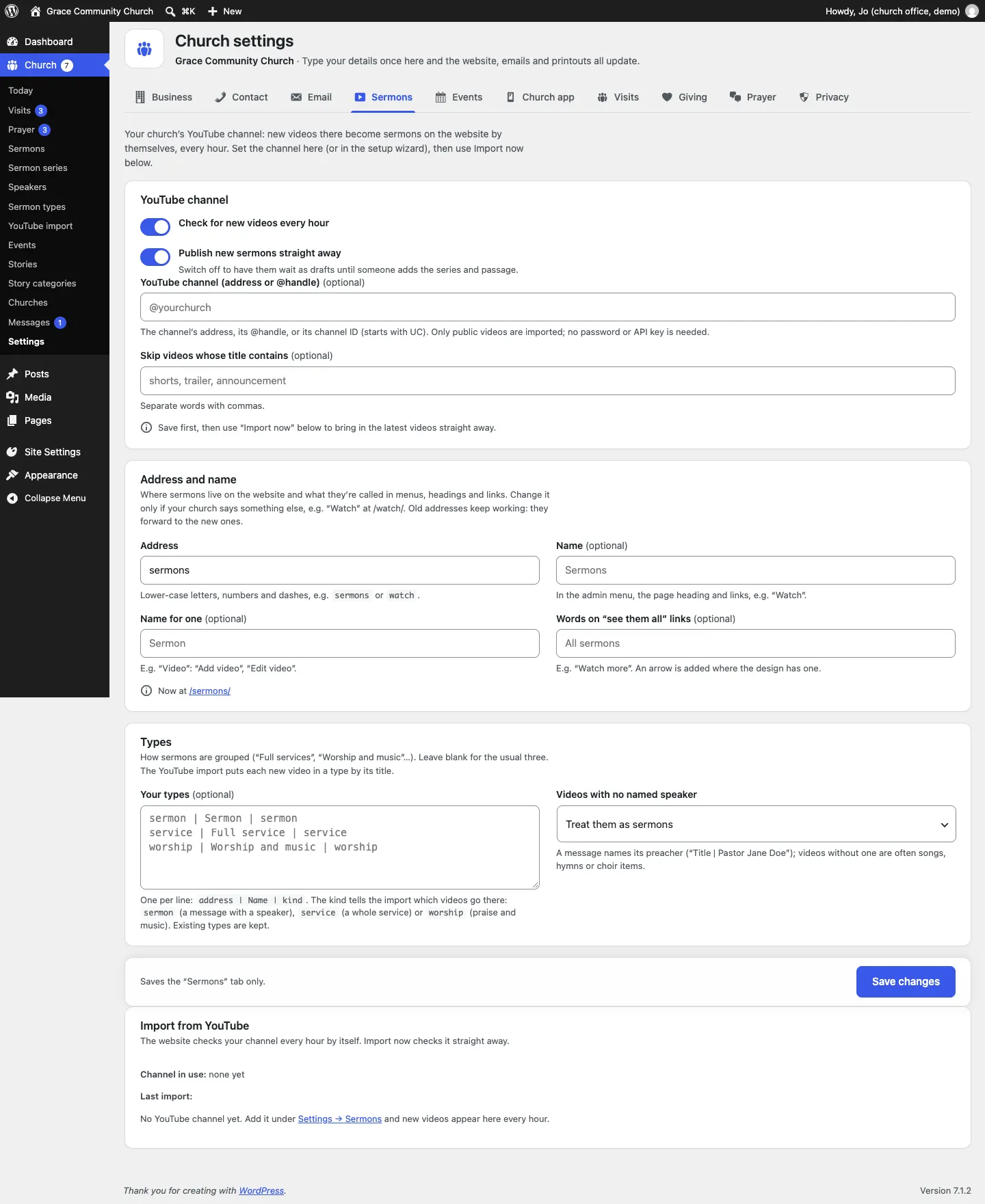Click the heart icon on Giving tab

(667, 97)
